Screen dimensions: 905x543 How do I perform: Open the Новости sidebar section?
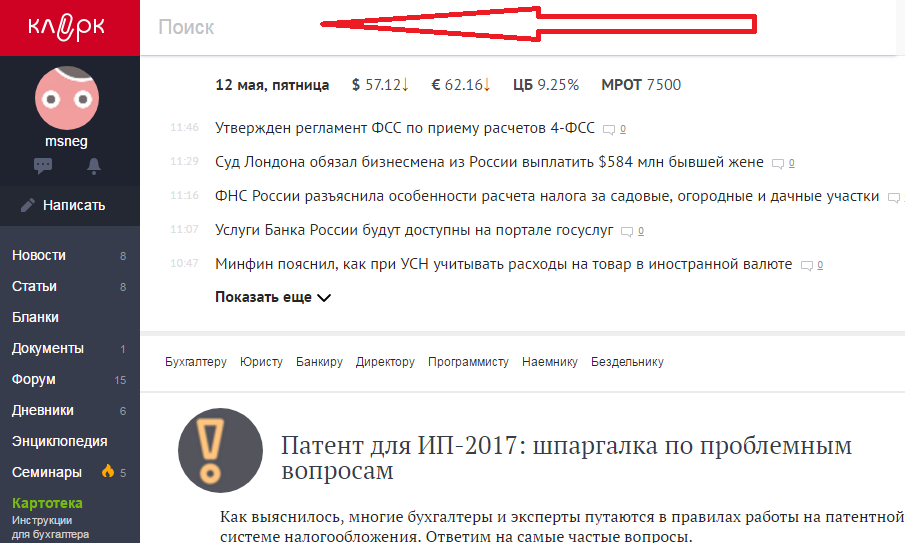(39, 255)
